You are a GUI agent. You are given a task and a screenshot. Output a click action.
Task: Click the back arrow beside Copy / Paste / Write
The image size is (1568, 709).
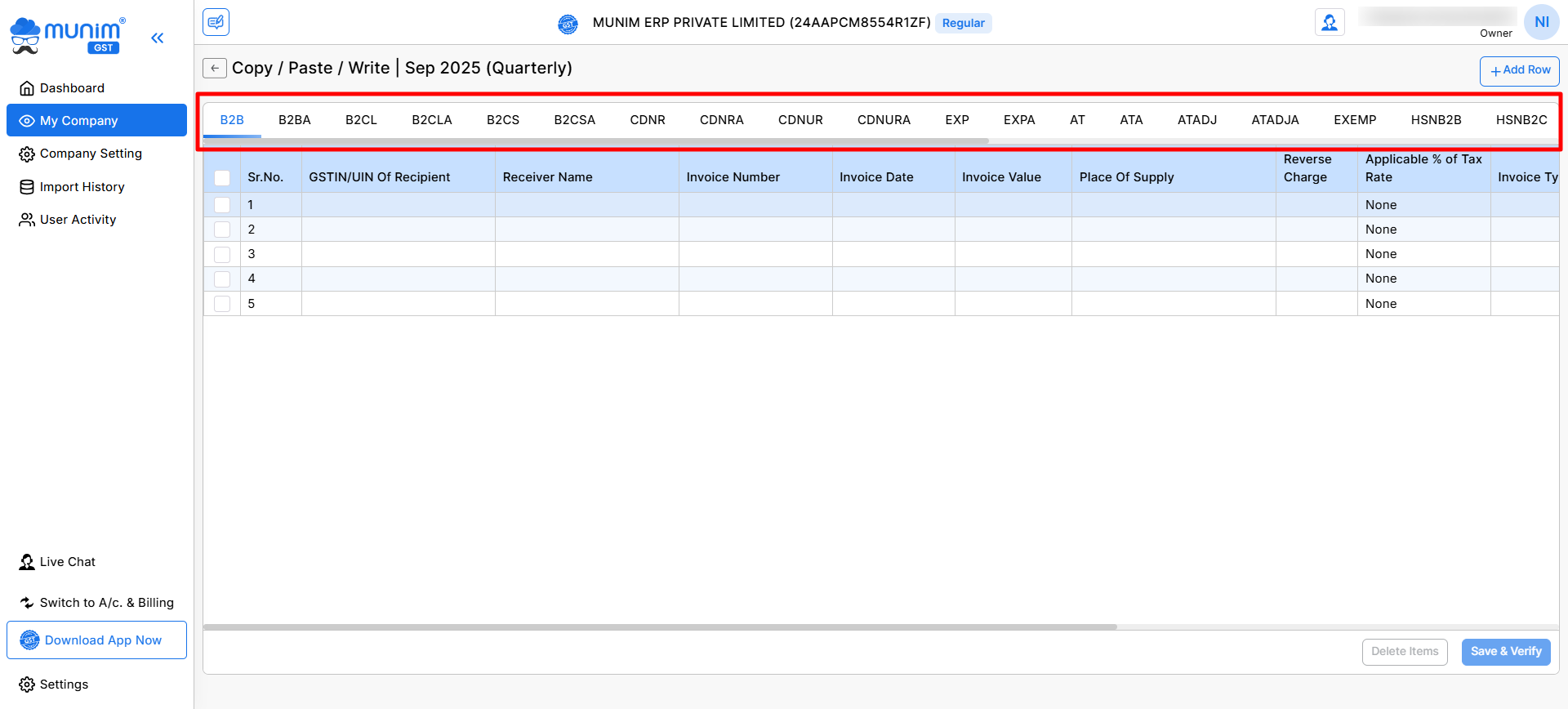pos(215,69)
